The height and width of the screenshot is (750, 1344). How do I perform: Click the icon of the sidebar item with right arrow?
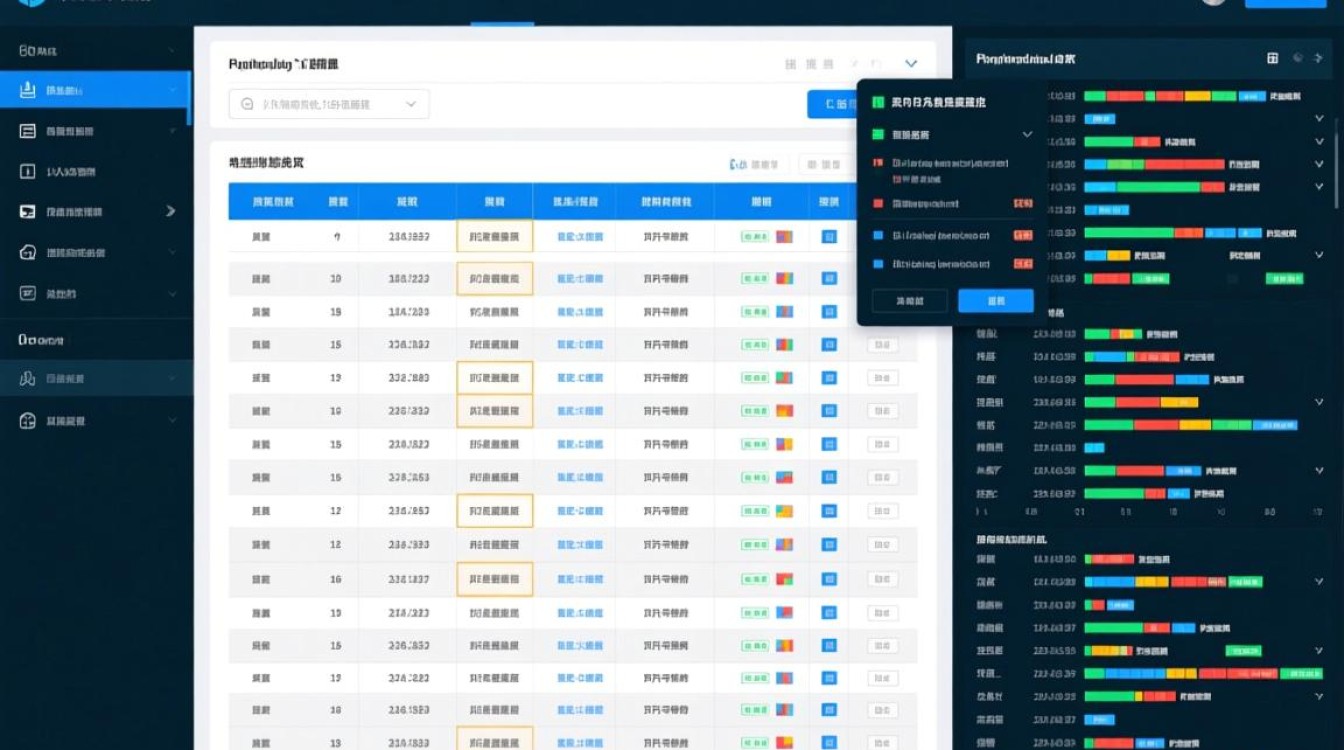coord(28,212)
